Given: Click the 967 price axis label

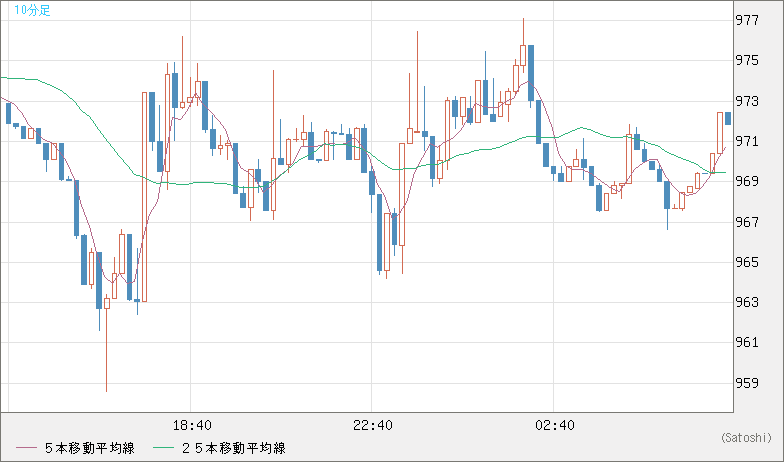Looking at the screenshot, I should click(747, 222).
